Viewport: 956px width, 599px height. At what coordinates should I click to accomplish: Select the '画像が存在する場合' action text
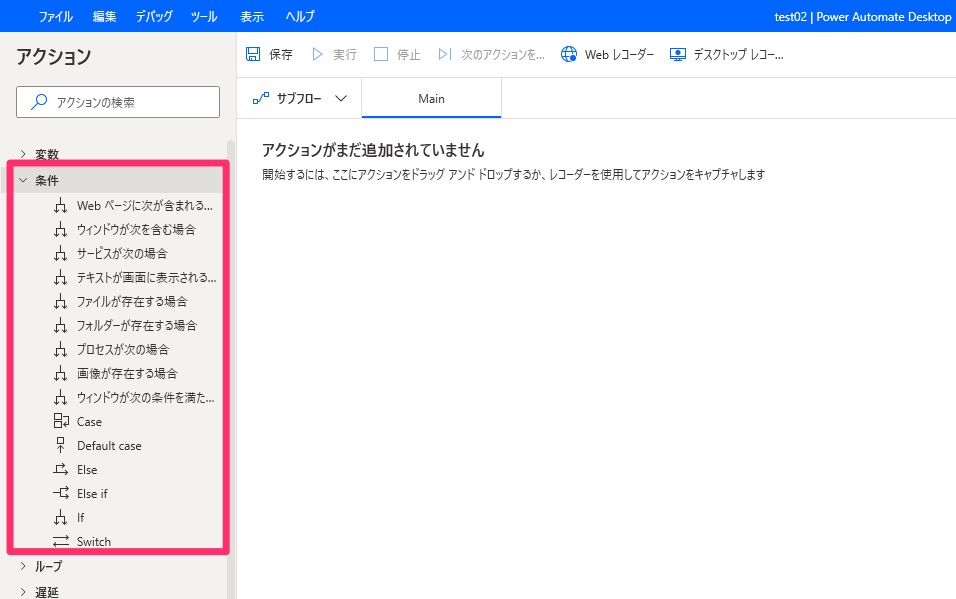127,373
